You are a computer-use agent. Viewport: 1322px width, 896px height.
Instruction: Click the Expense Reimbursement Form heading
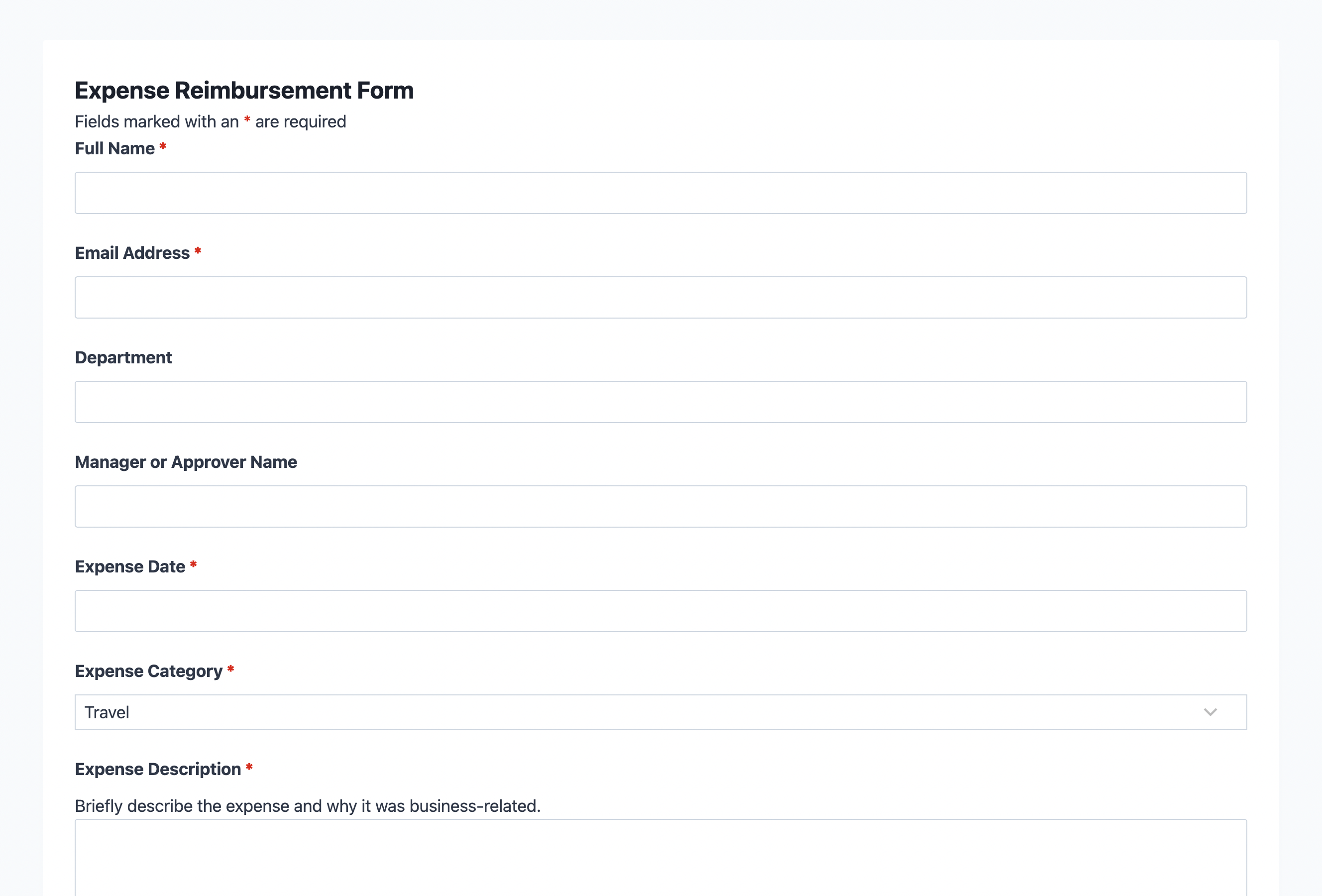(x=244, y=91)
